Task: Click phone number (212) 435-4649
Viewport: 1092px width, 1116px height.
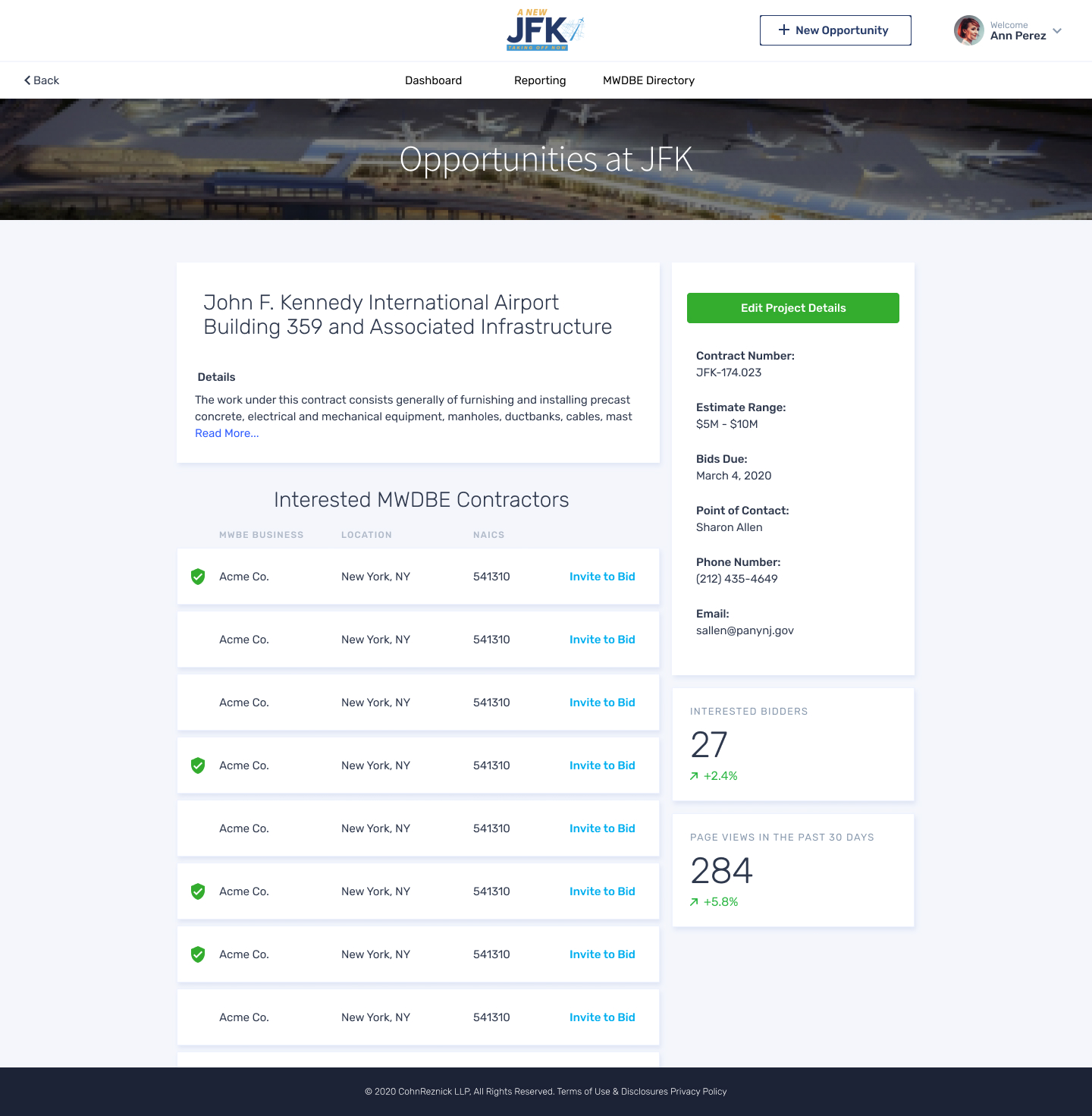Action: coord(736,579)
